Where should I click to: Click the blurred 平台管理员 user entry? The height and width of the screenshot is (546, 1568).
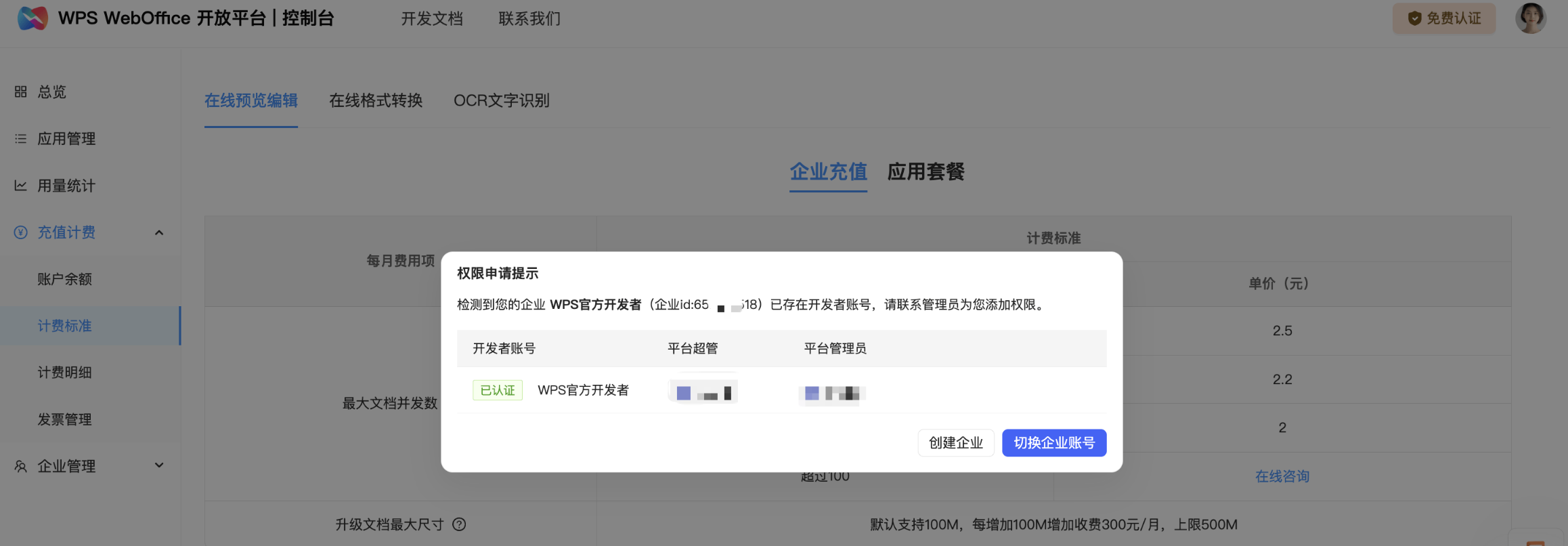click(x=833, y=394)
